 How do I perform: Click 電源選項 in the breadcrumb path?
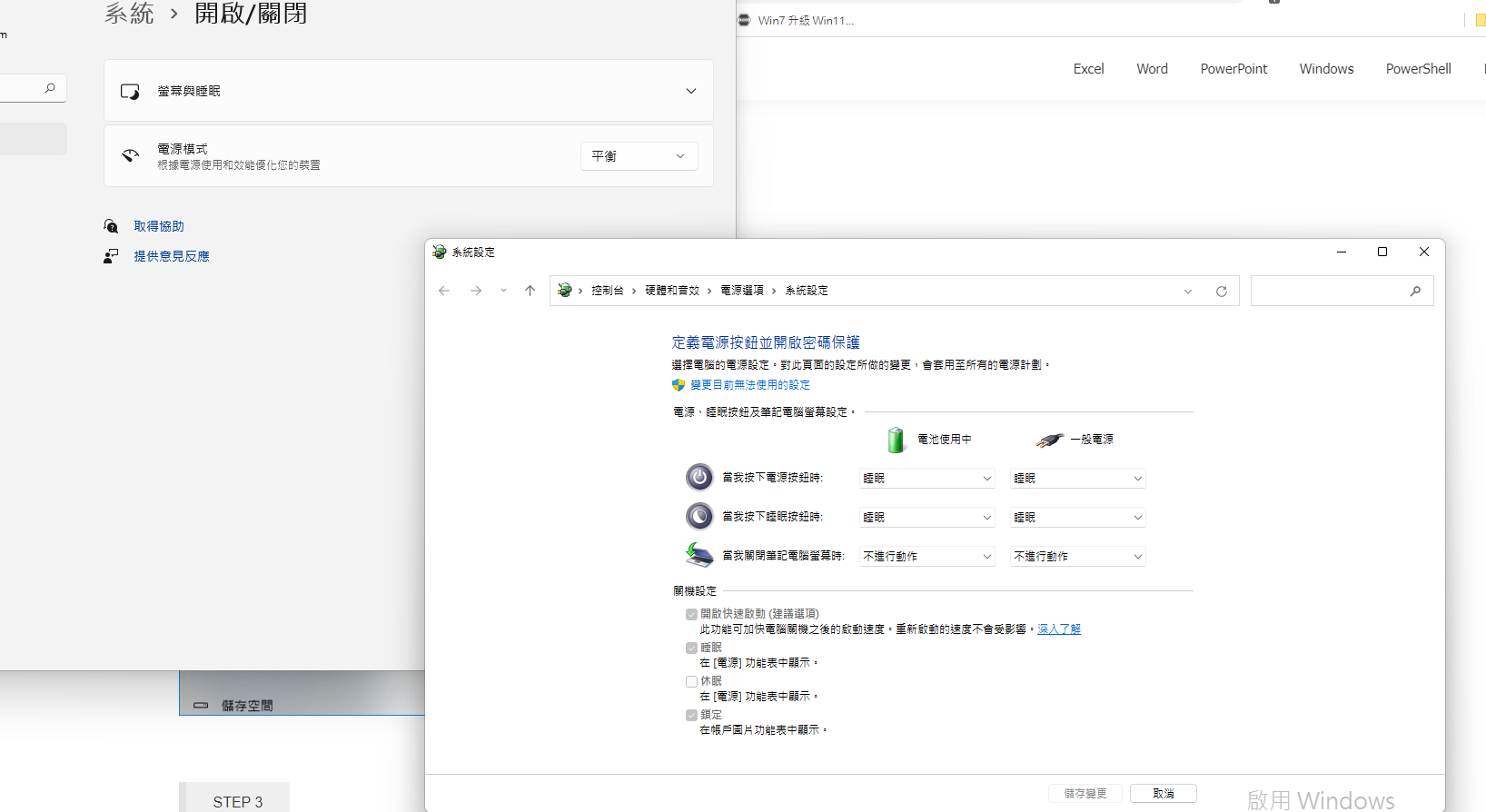[x=742, y=291]
